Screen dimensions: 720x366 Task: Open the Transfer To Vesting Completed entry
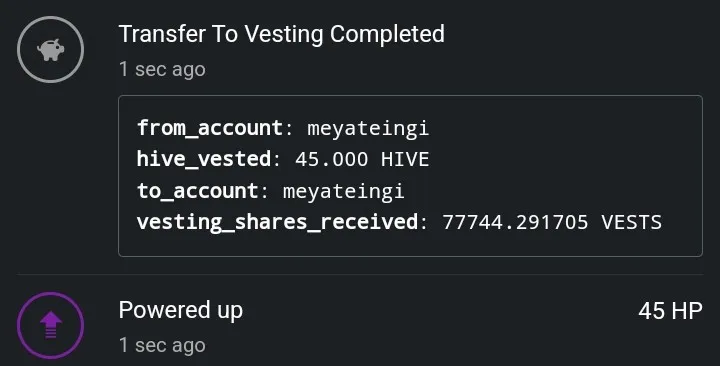281,34
